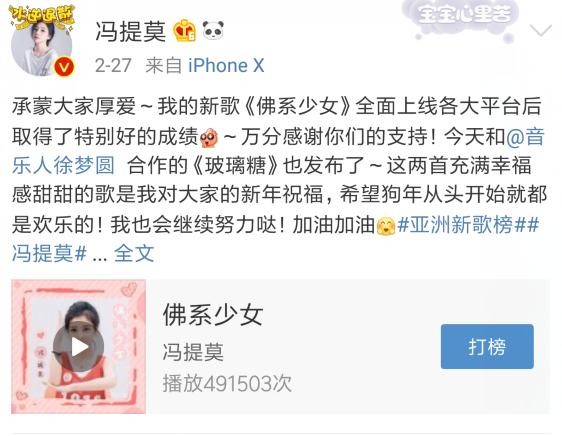Tap the 冯提莫 username
The height and width of the screenshot is (436, 562).
coord(131,32)
